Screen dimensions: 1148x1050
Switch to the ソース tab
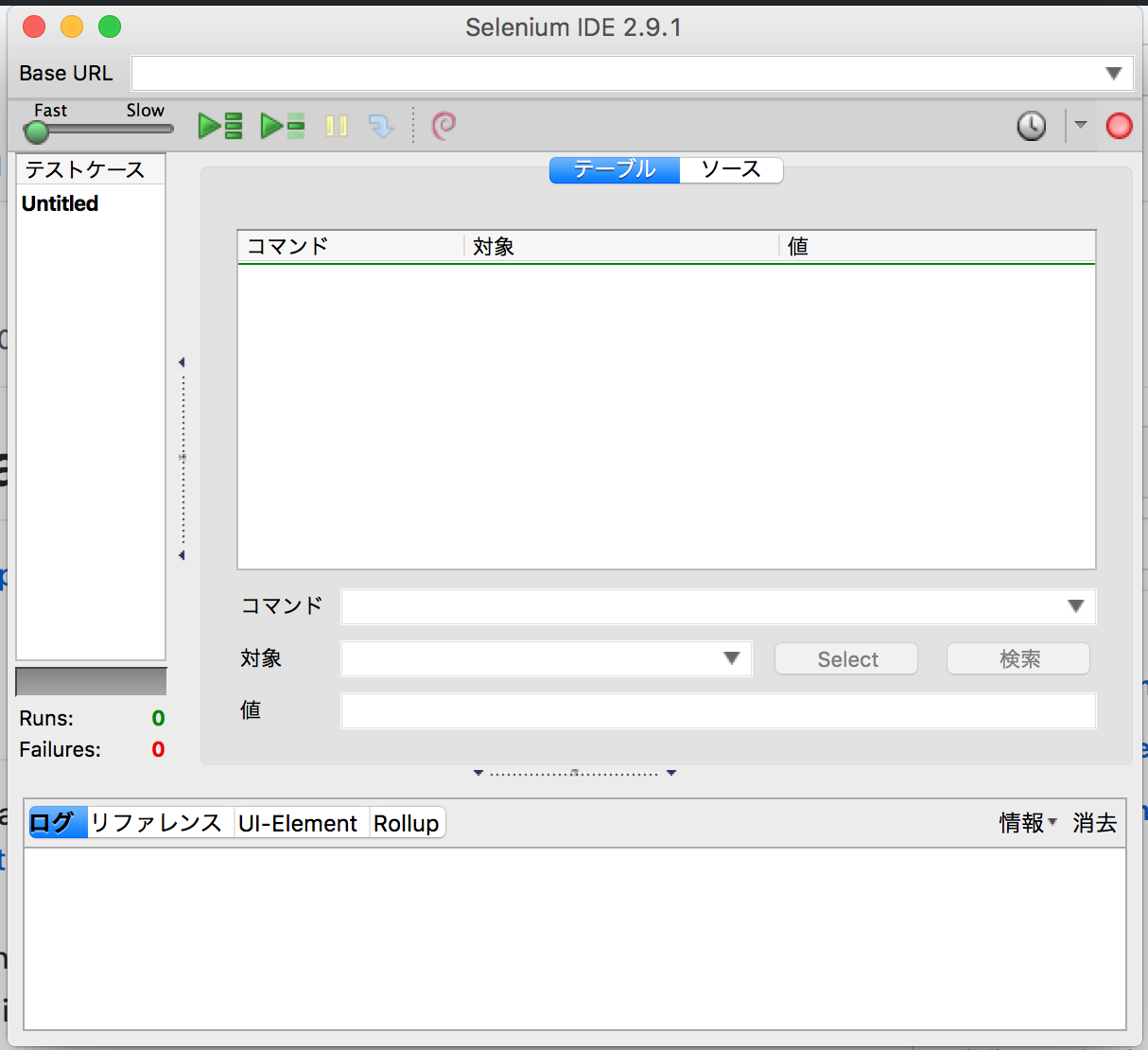pyautogui.click(x=730, y=169)
